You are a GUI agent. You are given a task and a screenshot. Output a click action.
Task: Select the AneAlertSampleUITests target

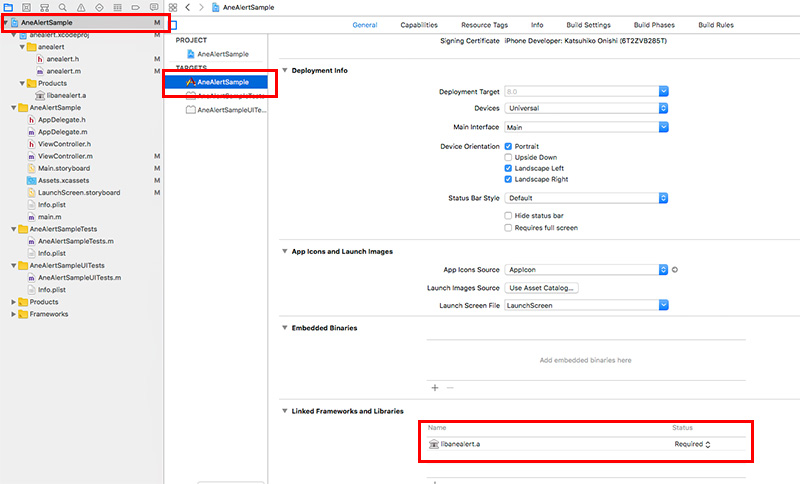[x=226, y=110]
